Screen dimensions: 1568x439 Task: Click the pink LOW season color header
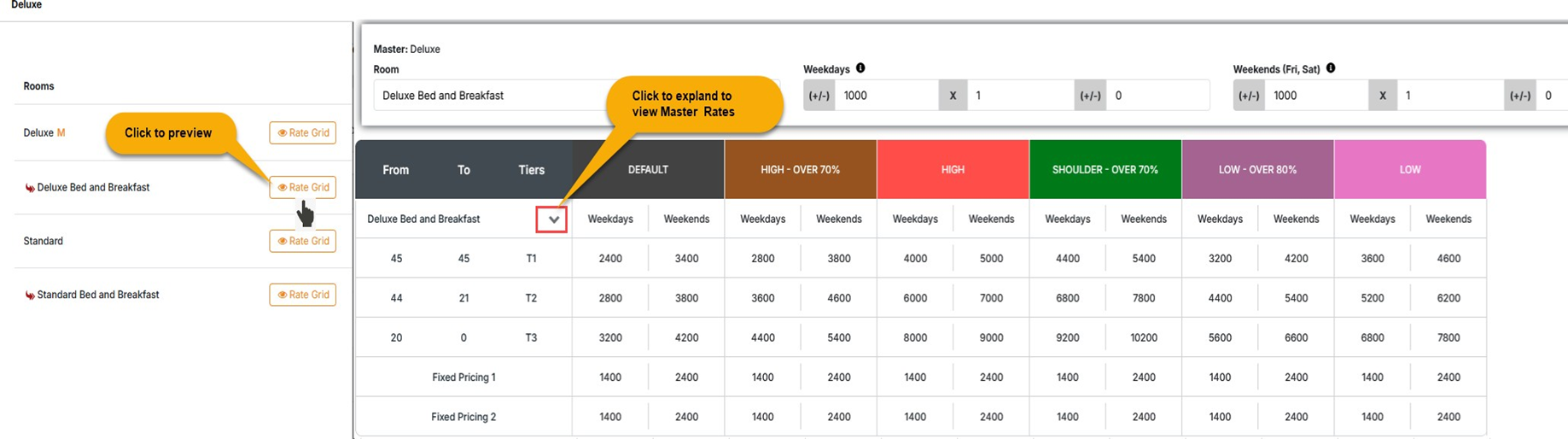coord(1409,170)
